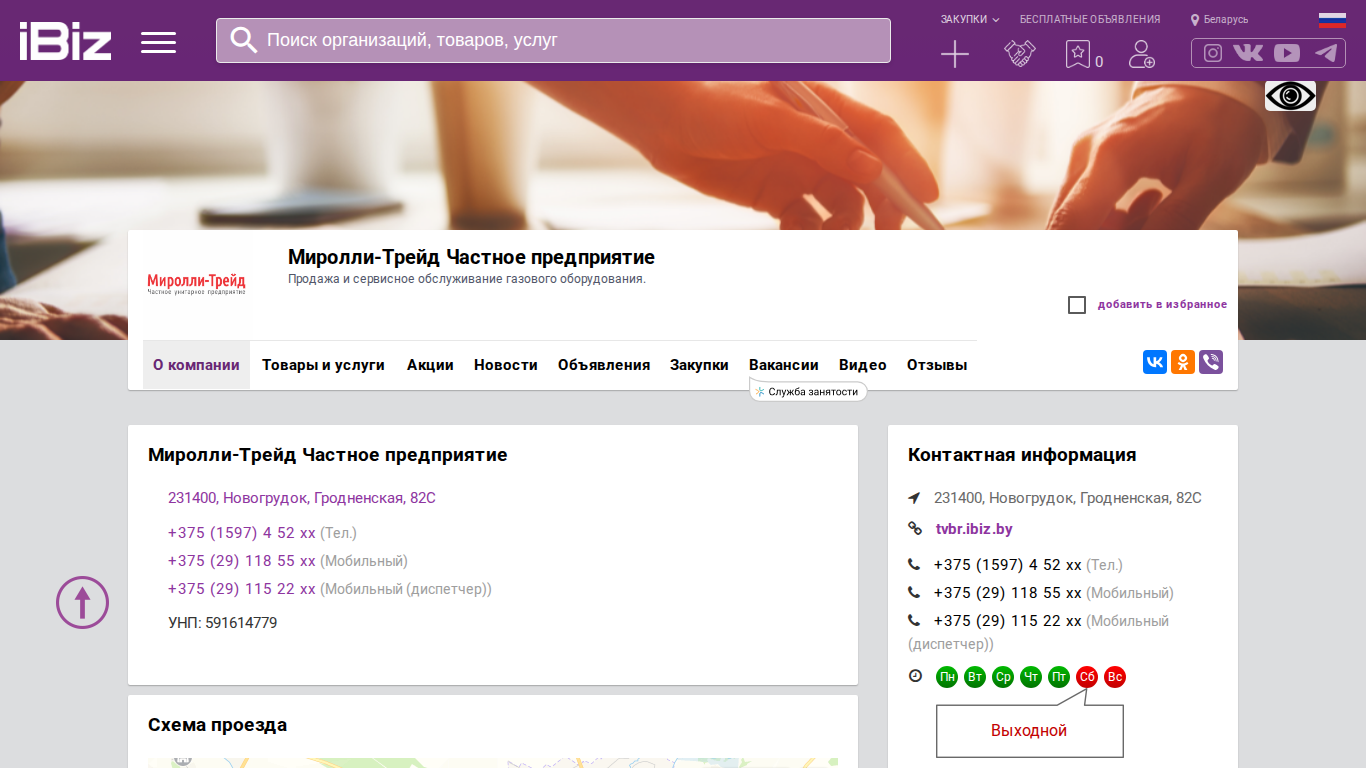
Task: Open the 'Видео' tab
Action: click(x=863, y=365)
